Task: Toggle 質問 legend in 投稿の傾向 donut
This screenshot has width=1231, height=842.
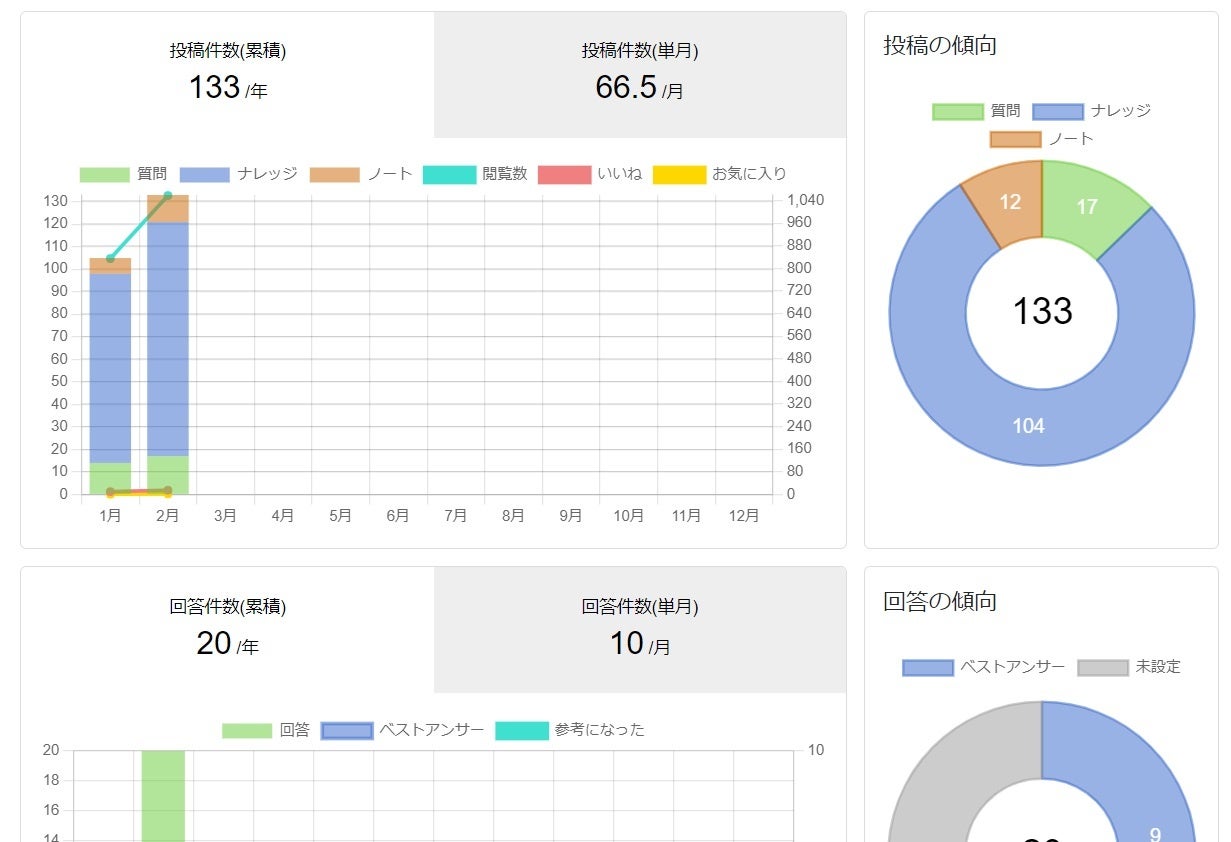Action: point(976,111)
